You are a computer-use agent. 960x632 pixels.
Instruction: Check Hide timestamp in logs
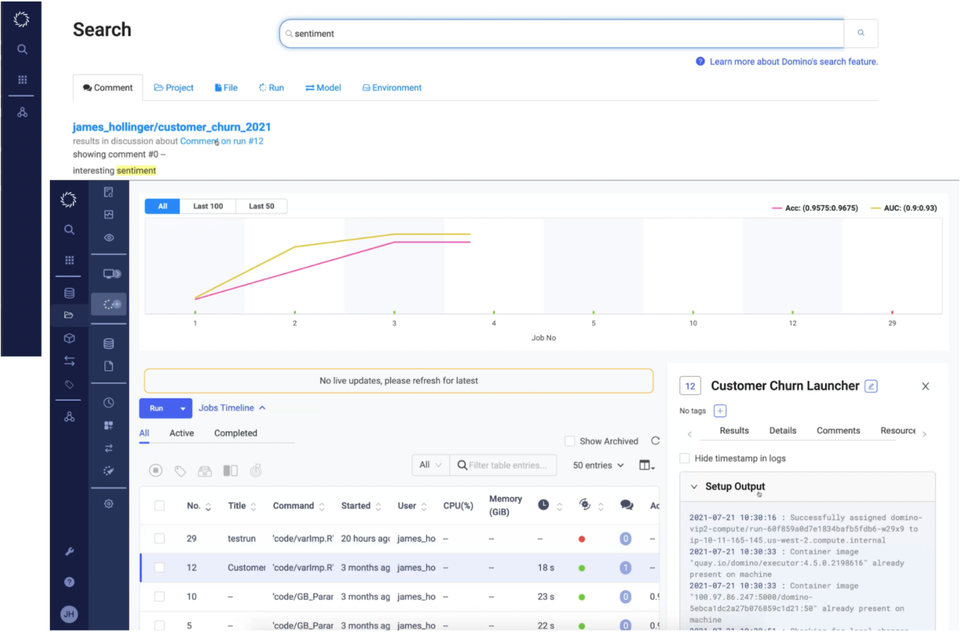click(x=685, y=458)
